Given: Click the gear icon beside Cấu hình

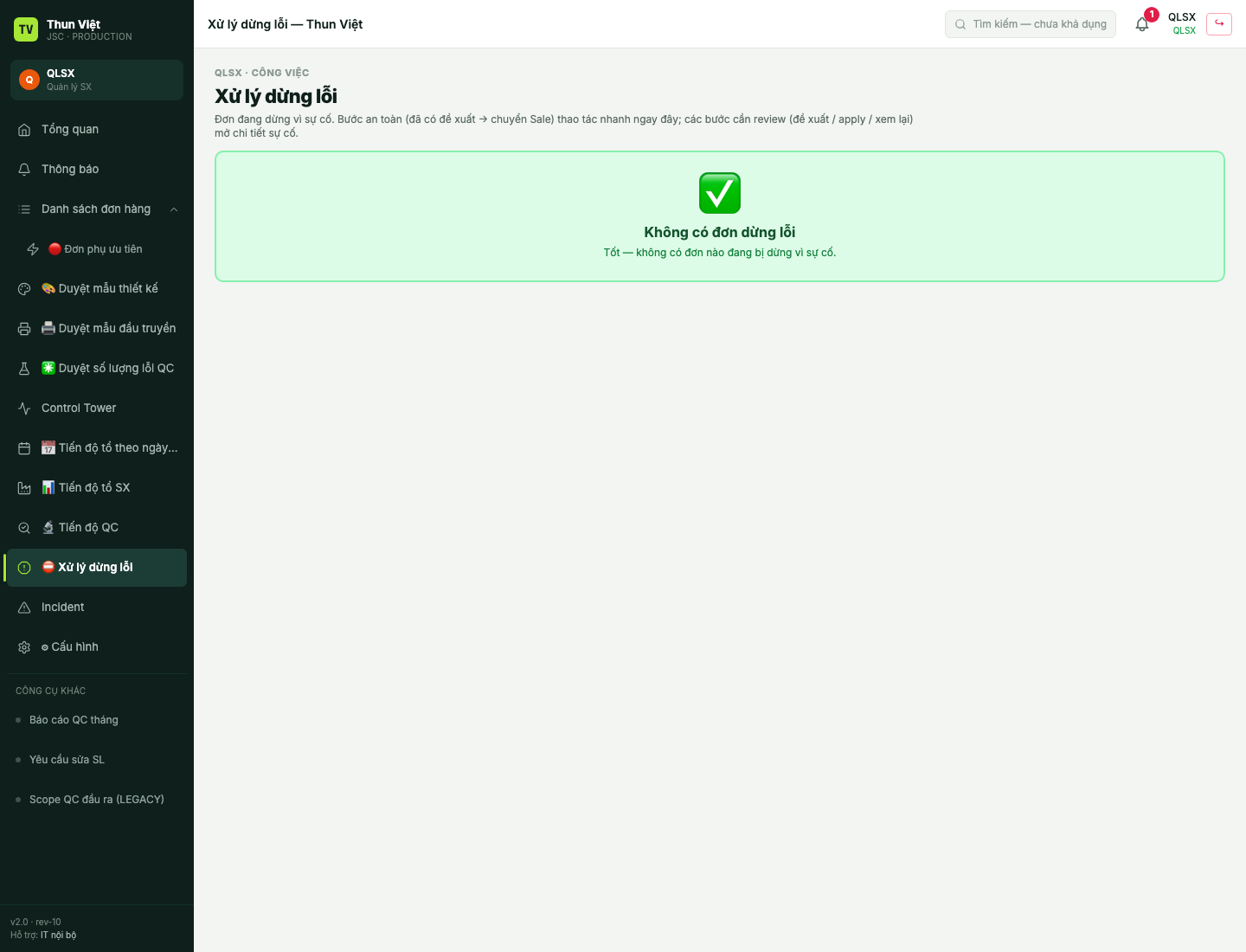Looking at the screenshot, I should (24, 647).
